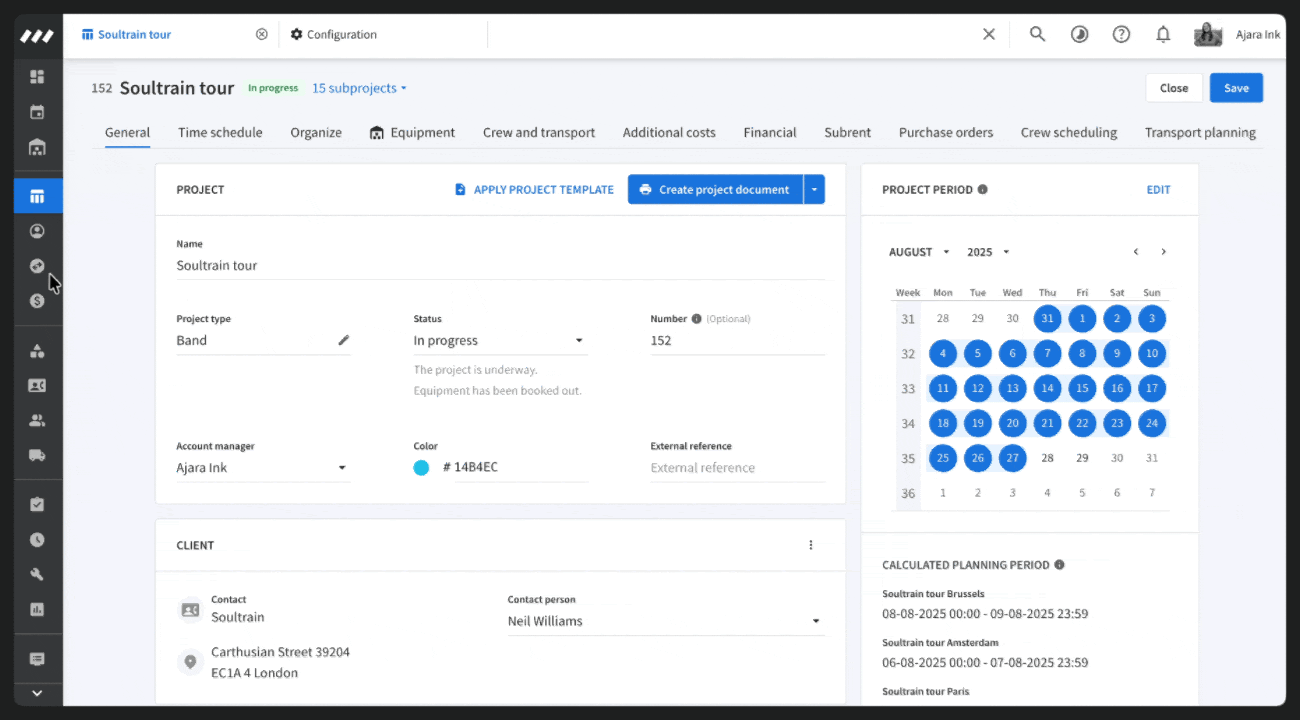Screen dimensions: 1300x720
Task: Open the August month dropdown
Action: [919, 252]
